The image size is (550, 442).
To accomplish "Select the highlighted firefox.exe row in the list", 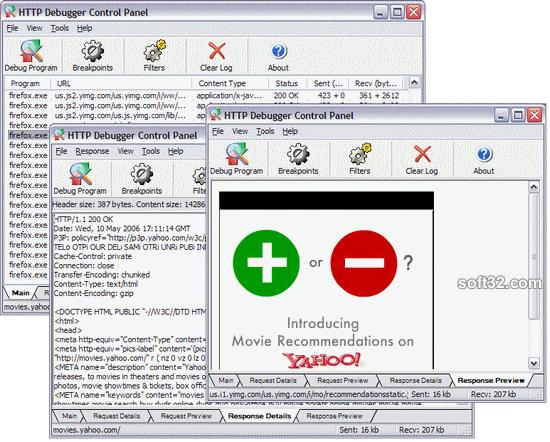I will 28,135.
